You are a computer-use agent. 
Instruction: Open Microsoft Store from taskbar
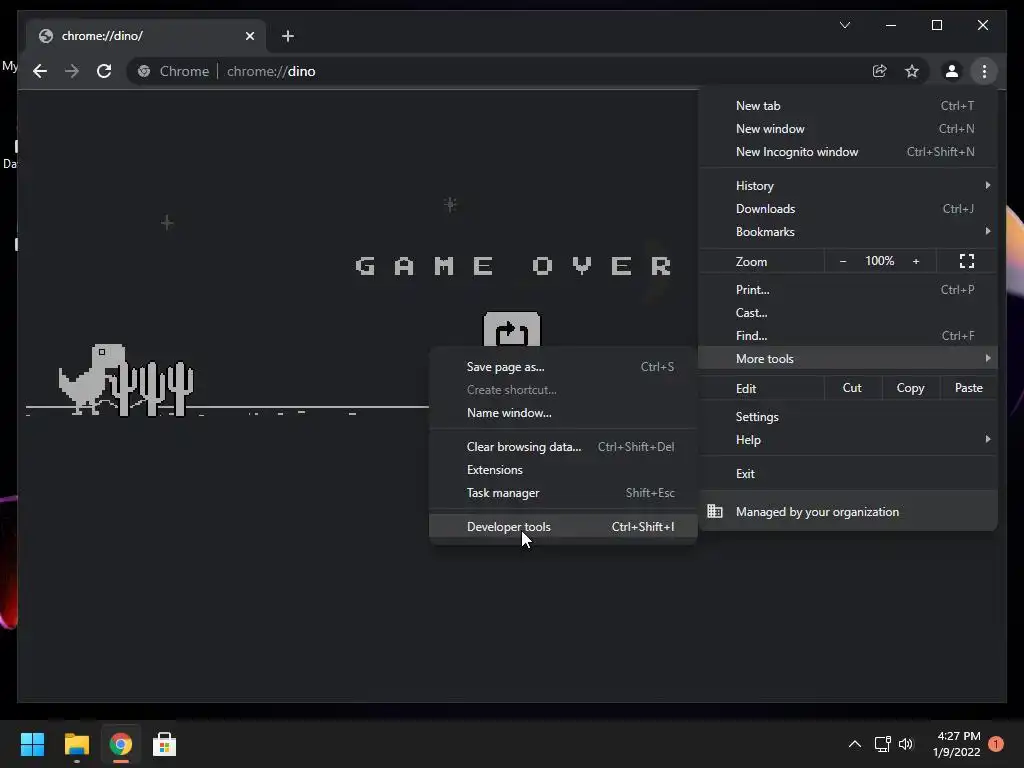click(x=164, y=744)
